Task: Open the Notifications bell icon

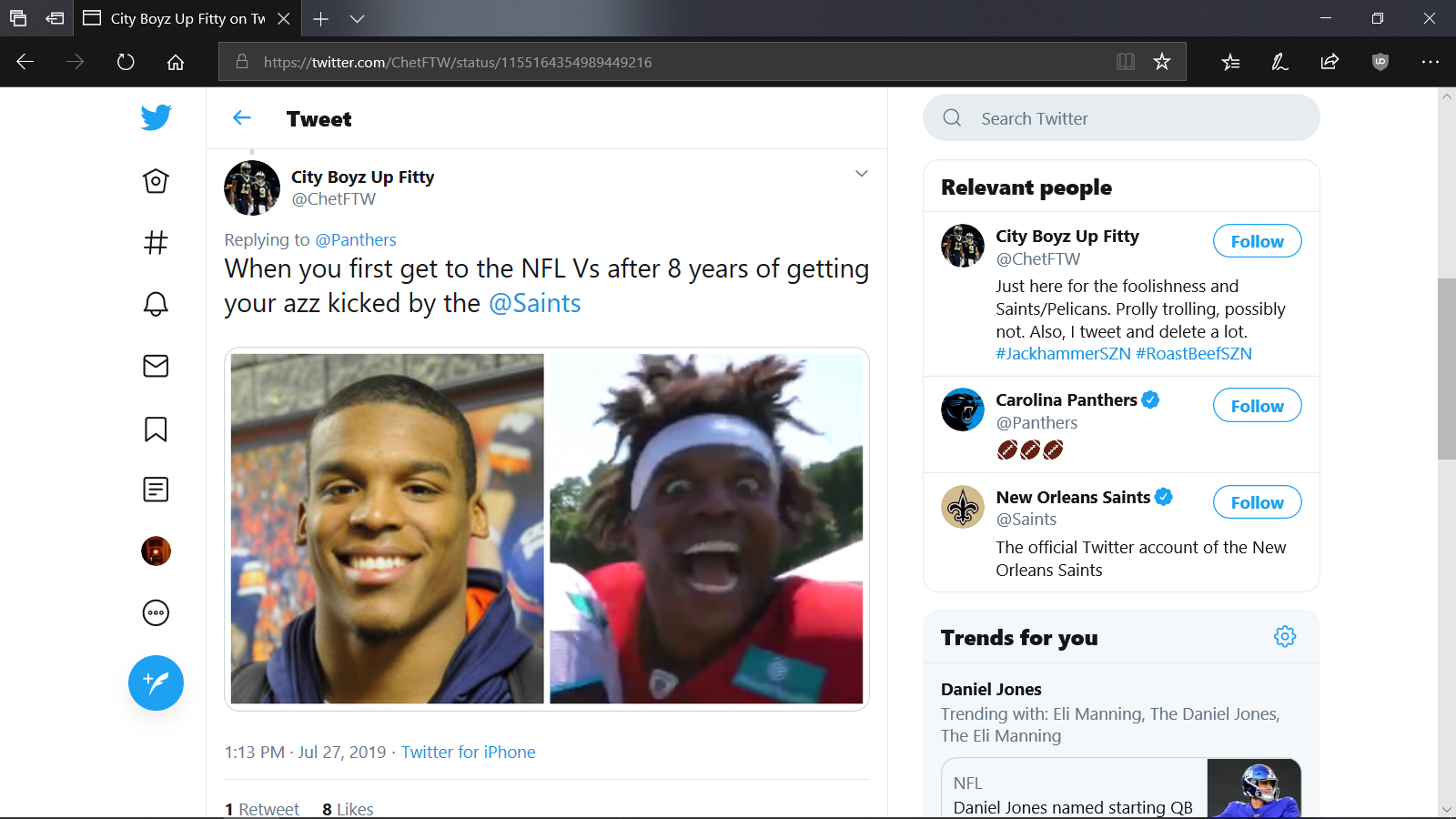Action: pyautogui.click(x=156, y=304)
